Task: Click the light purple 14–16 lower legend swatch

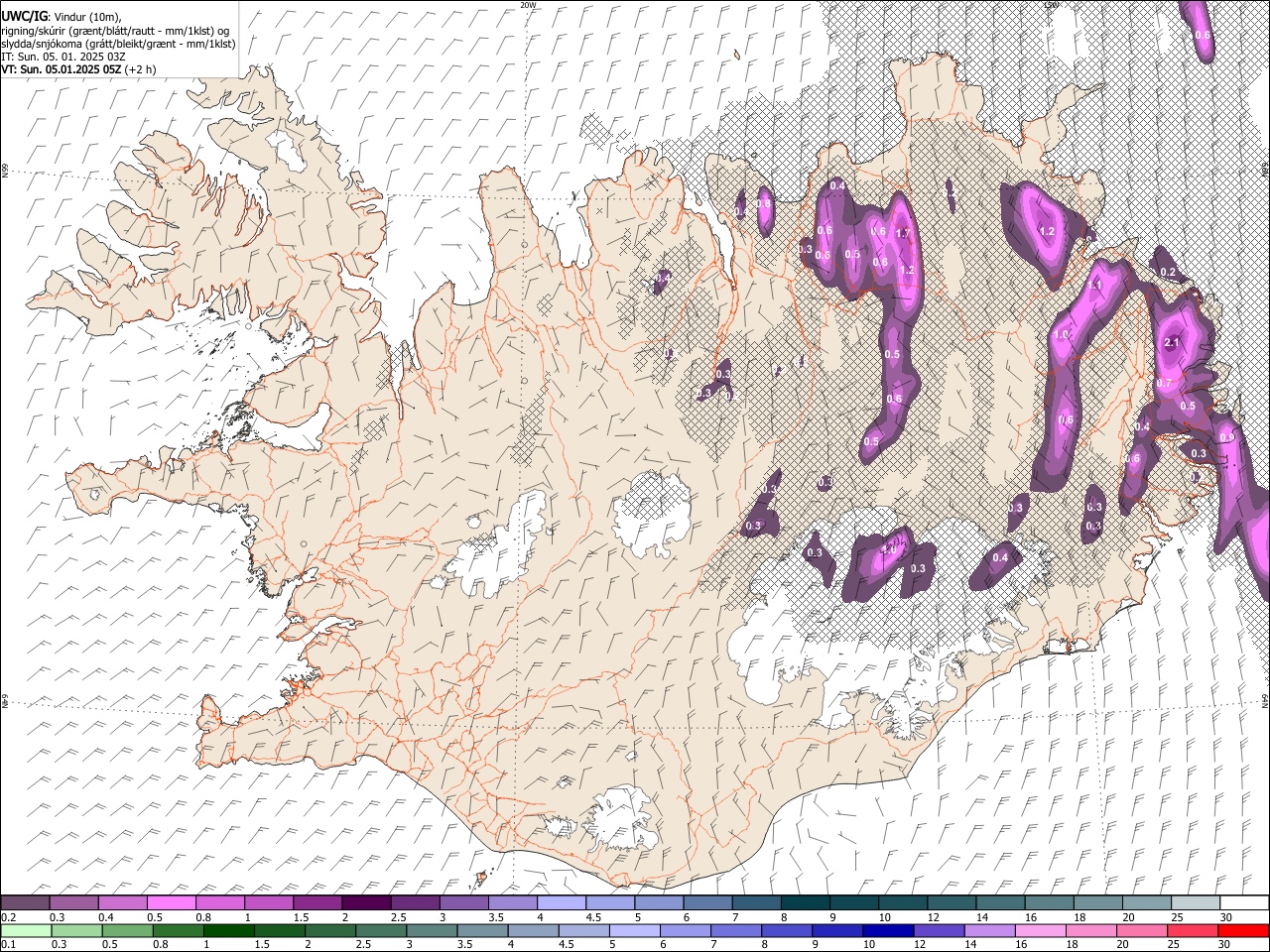Action: [989, 930]
